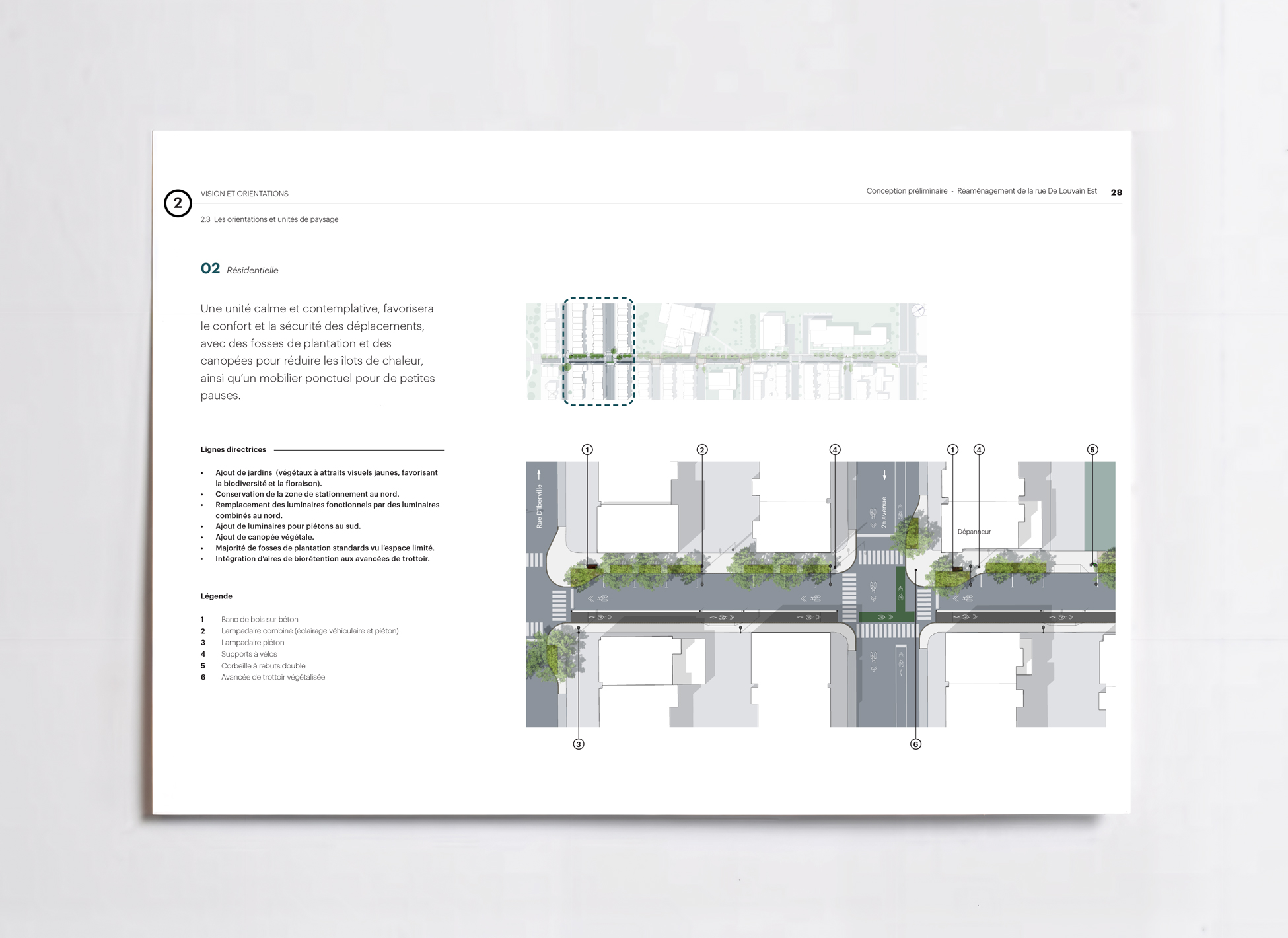Click callout marker 5 above the plan

(x=1092, y=450)
